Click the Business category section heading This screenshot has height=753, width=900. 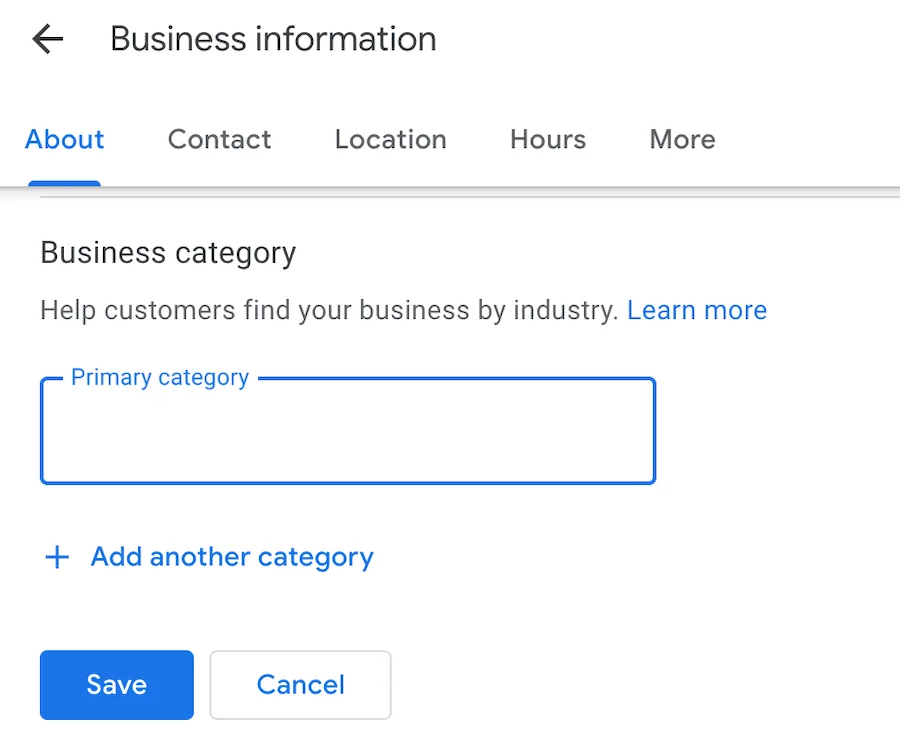(x=167, y=253)
